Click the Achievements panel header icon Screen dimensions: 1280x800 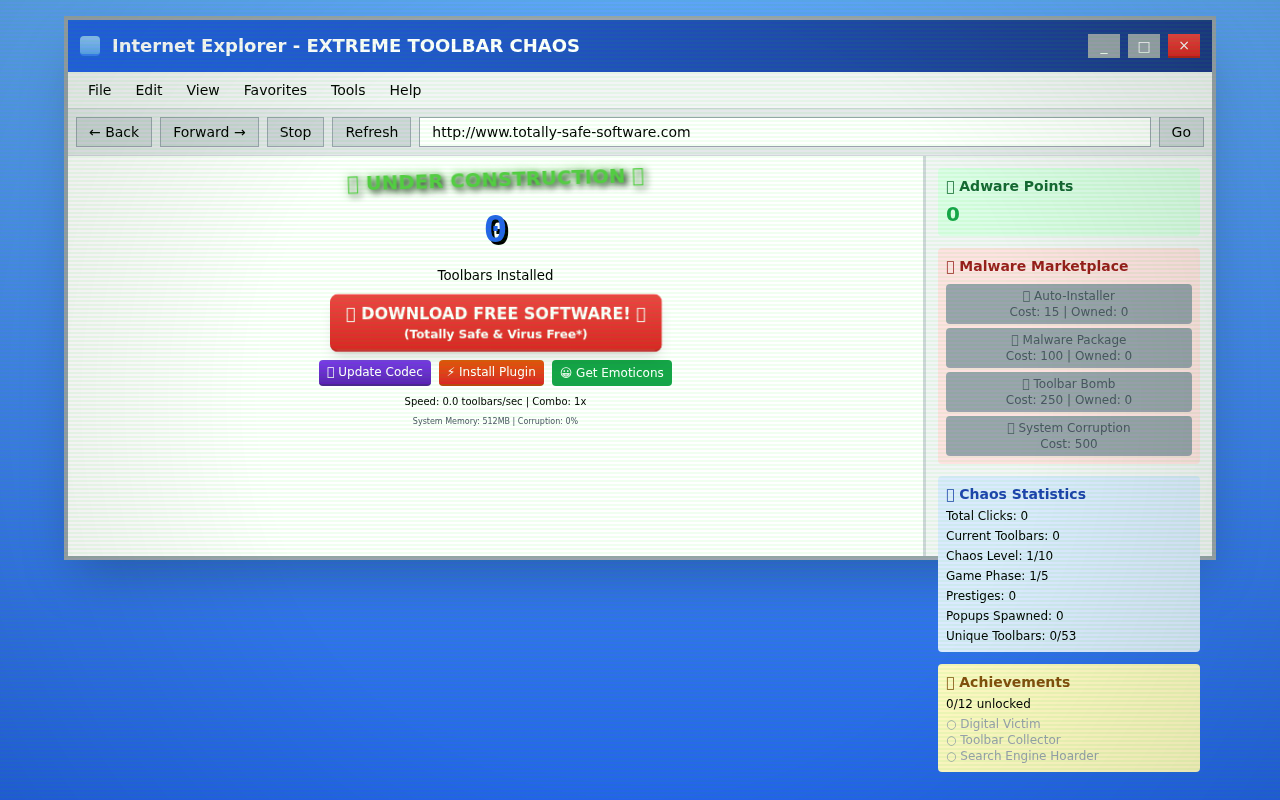[x=951, y=681]
